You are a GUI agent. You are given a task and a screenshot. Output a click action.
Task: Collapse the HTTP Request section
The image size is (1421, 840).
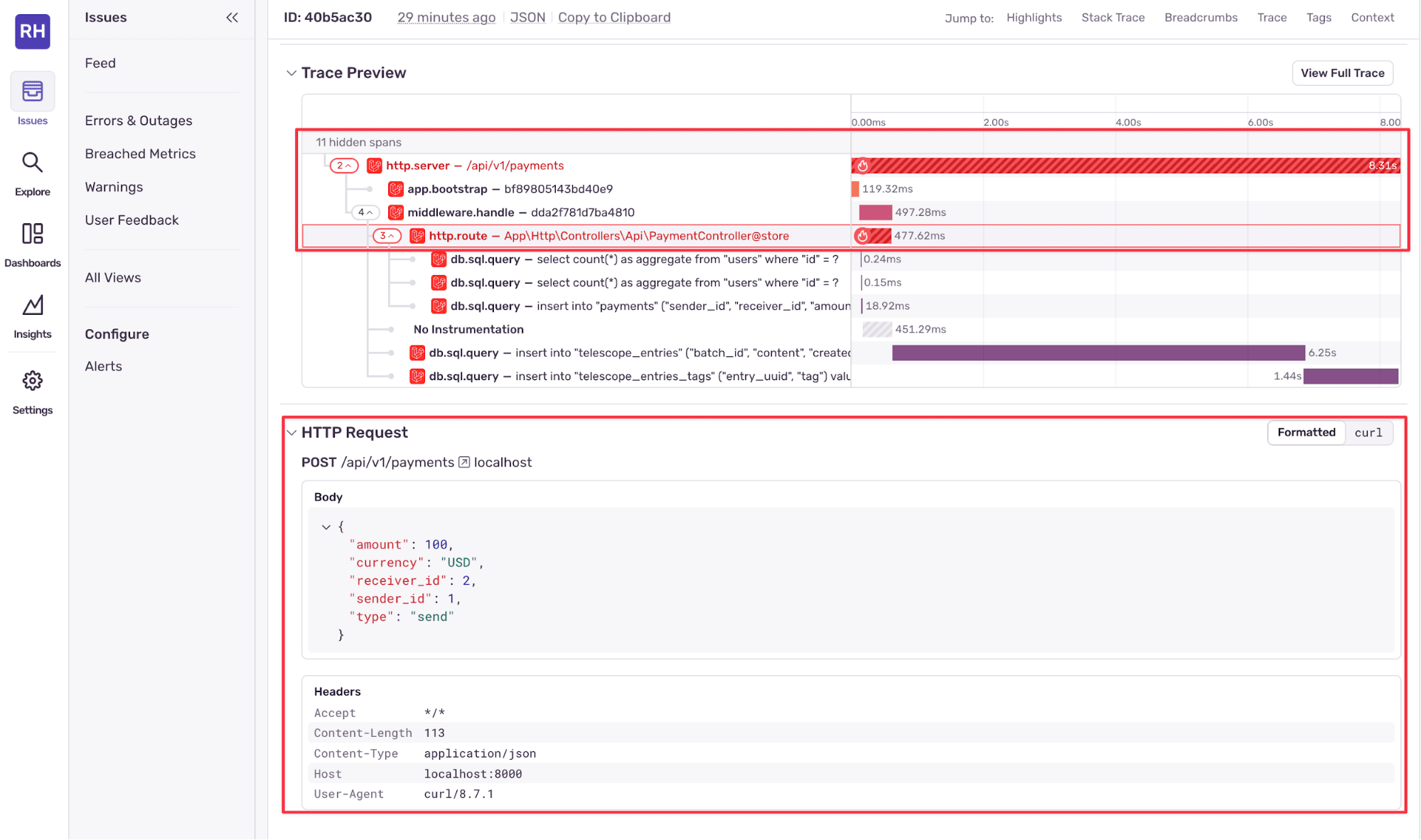[291, 433]
